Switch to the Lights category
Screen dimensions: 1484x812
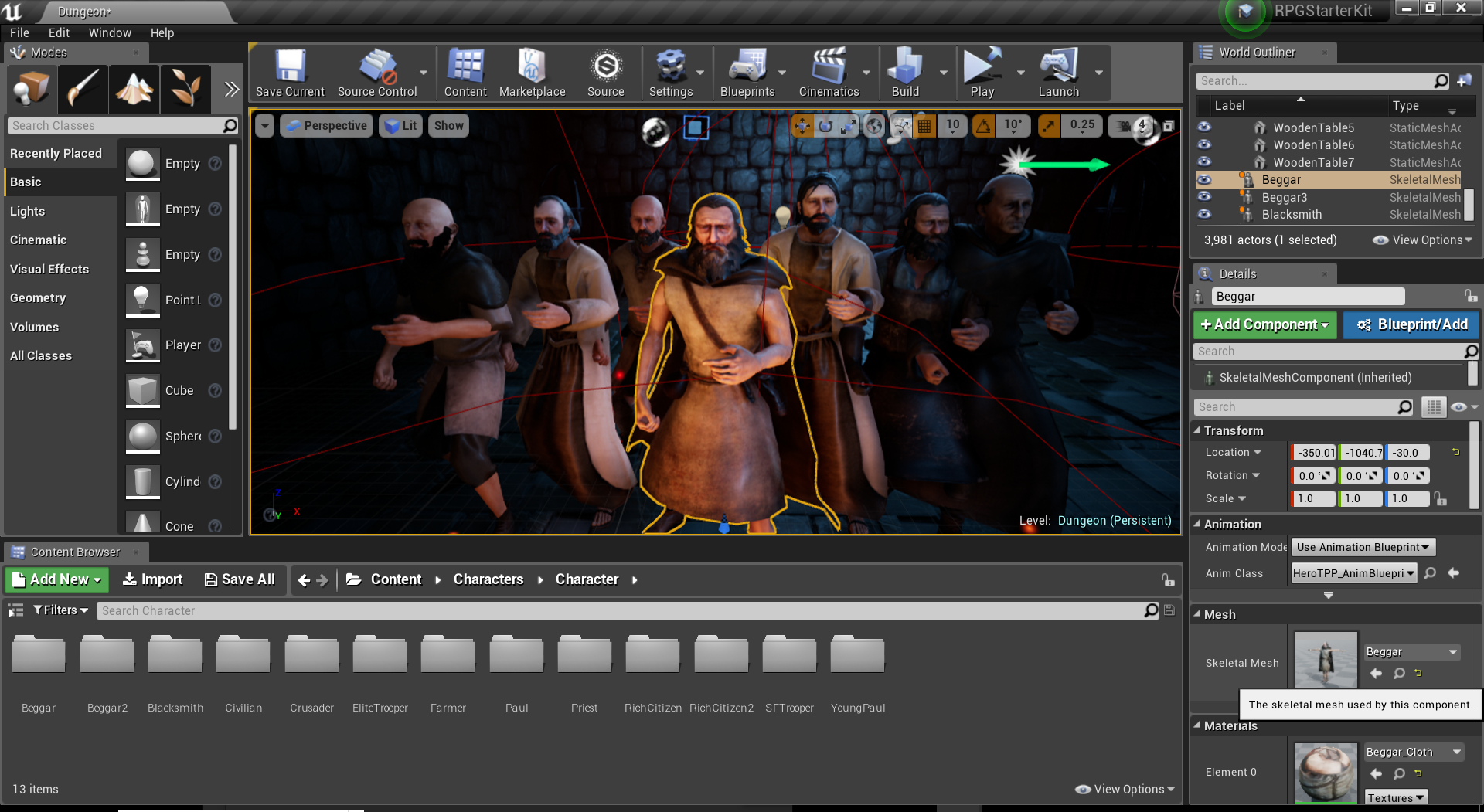pyautogui.click(x=28, y=211)
